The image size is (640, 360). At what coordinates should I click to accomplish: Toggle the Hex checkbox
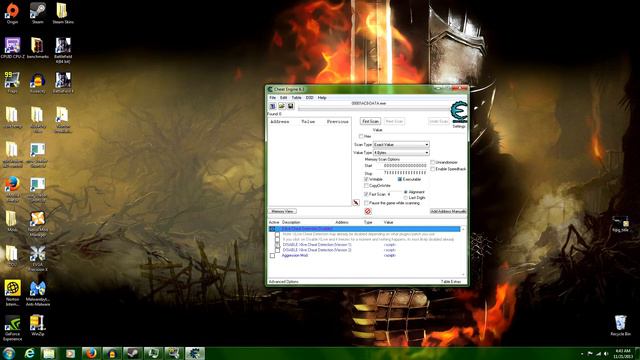click(361, 136)
